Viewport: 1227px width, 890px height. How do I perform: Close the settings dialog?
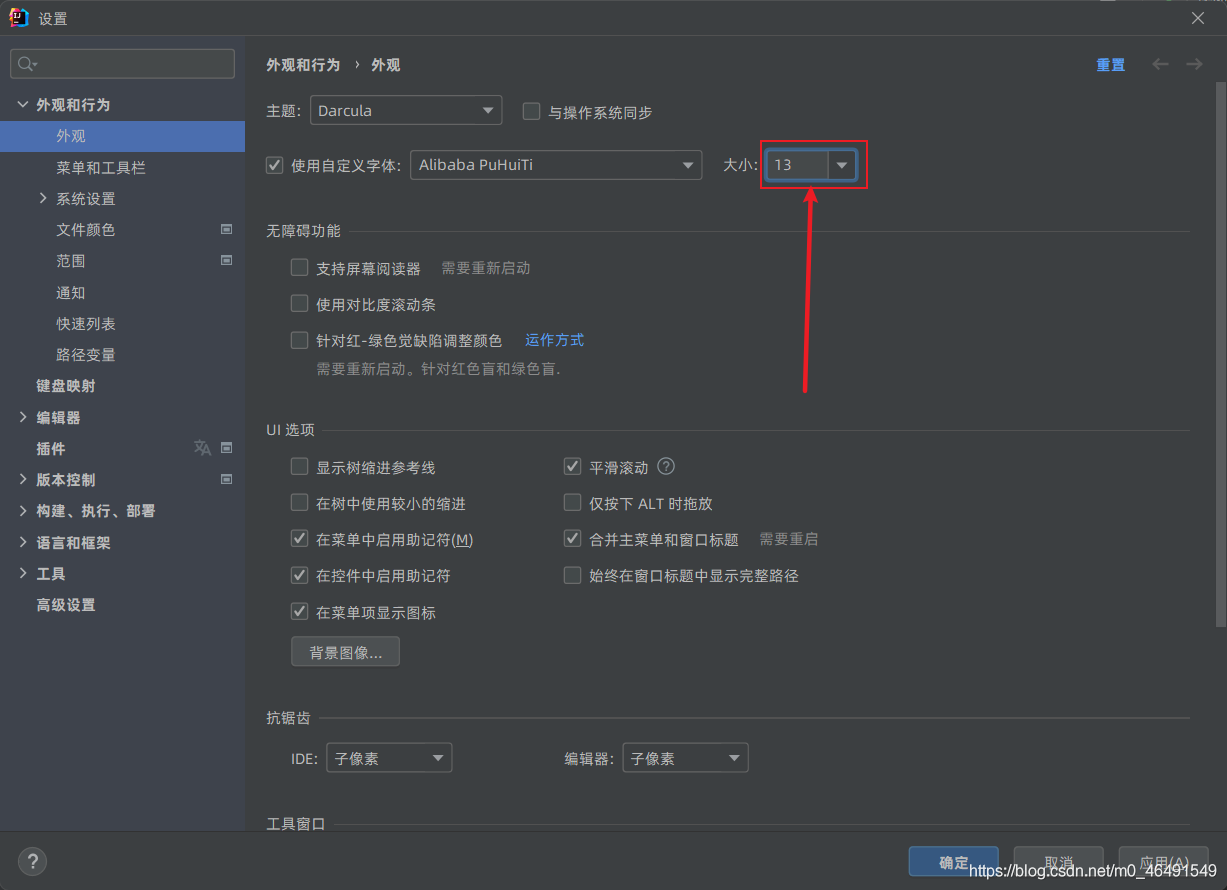[1198, 18]
